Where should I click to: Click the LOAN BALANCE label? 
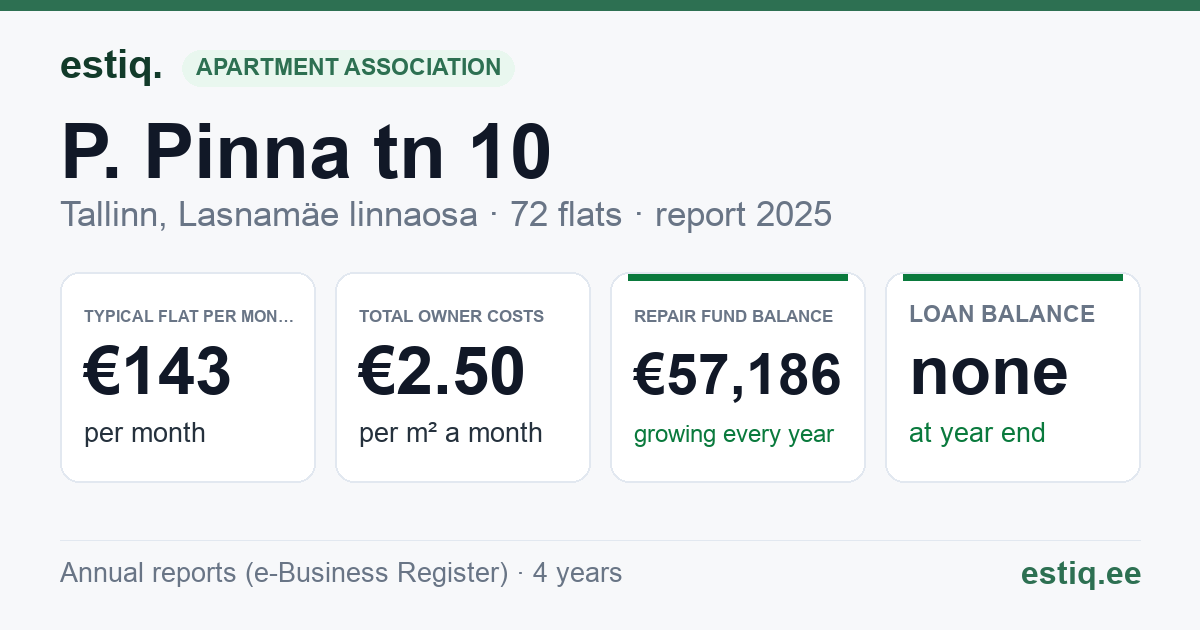1002,314
